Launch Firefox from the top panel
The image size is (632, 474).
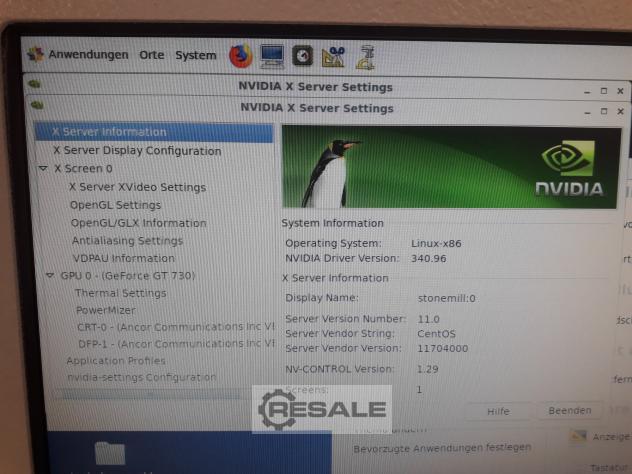click(x=241, y=56)
